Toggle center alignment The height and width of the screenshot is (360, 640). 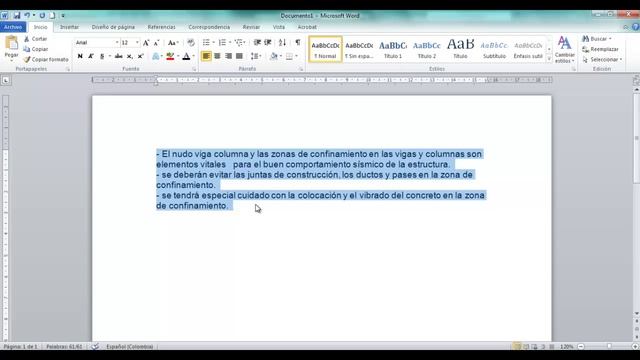point(217,56)
